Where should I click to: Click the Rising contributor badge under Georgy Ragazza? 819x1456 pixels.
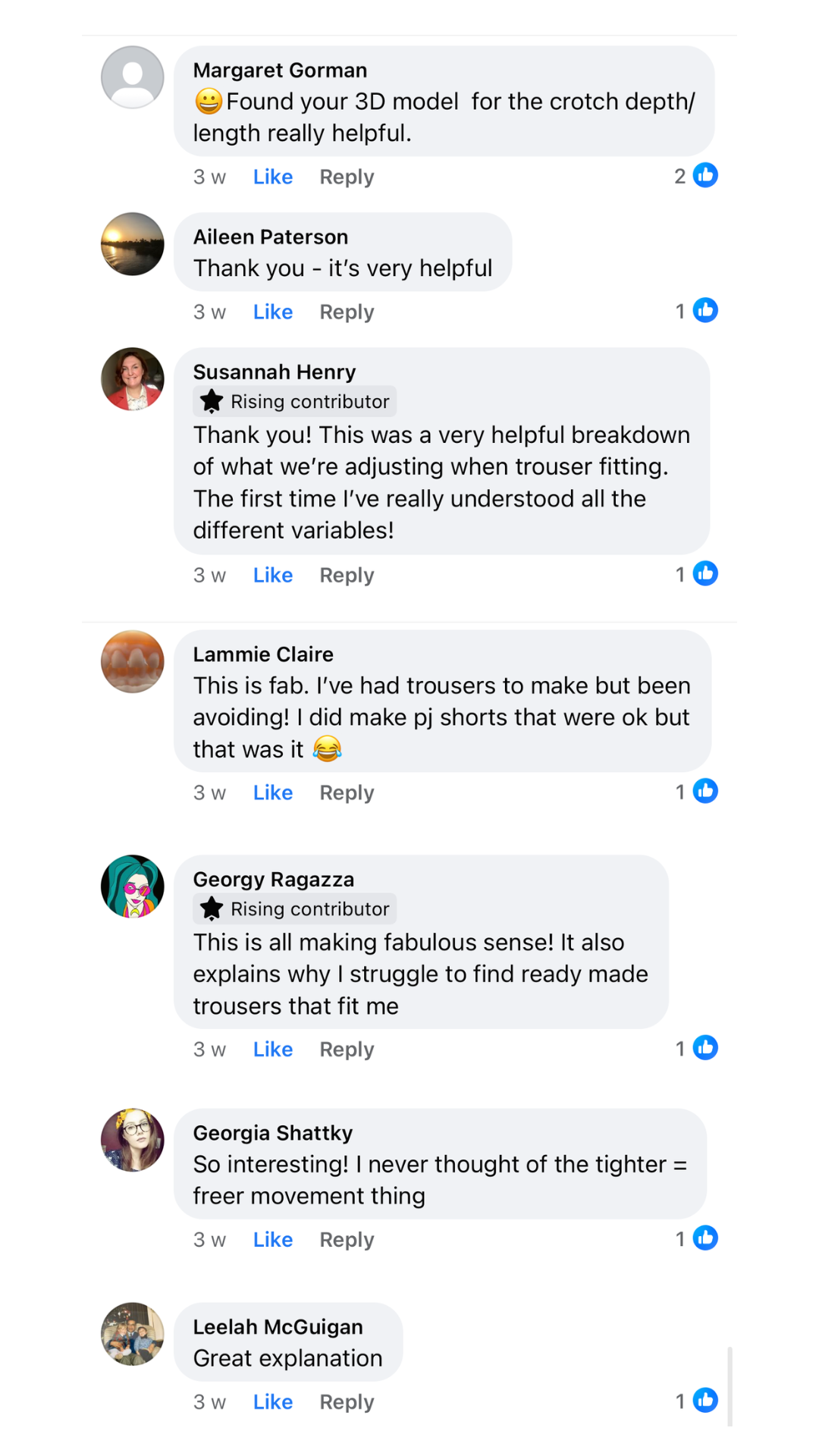pos(295,908)
